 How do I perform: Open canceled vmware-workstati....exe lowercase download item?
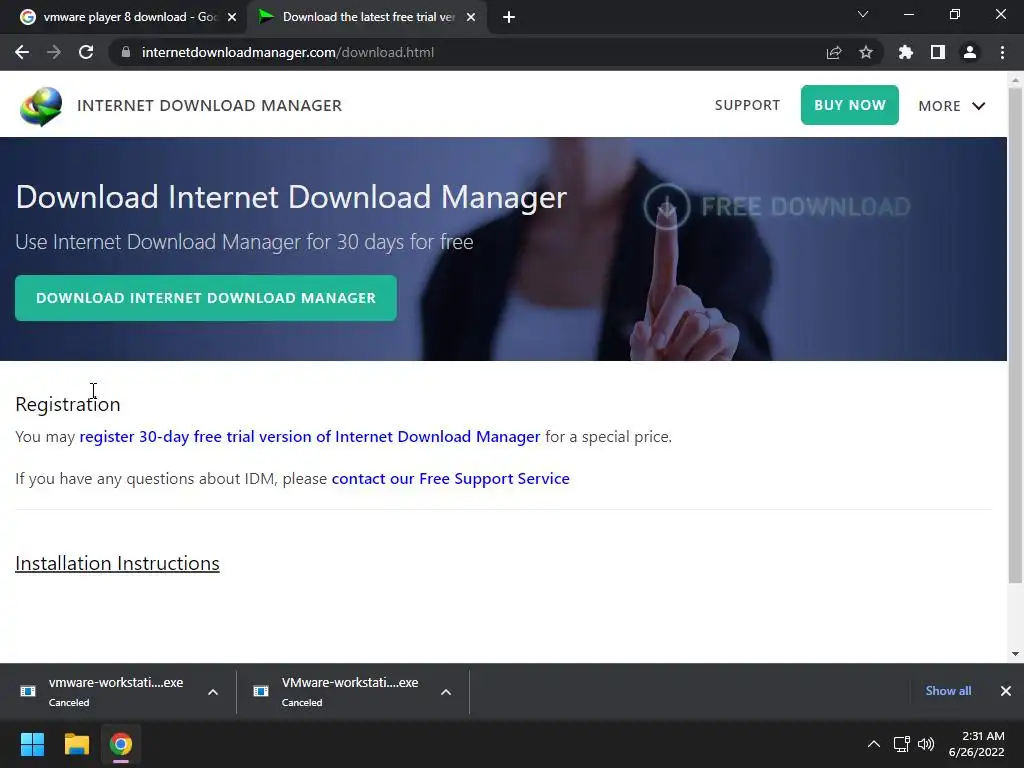[x=116, y=691]
